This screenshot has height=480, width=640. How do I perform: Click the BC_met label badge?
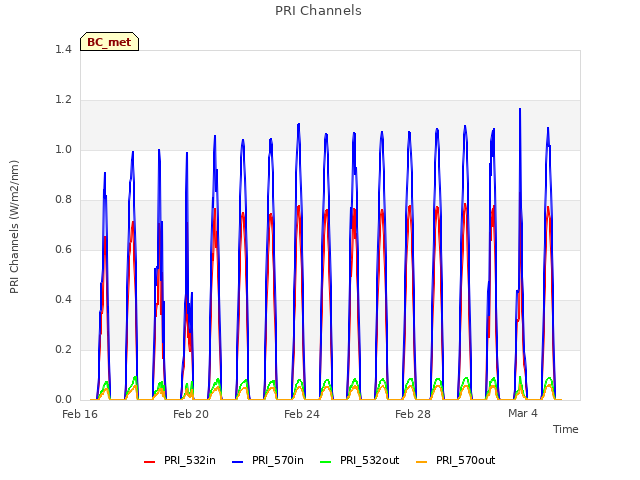click(109, 42)
